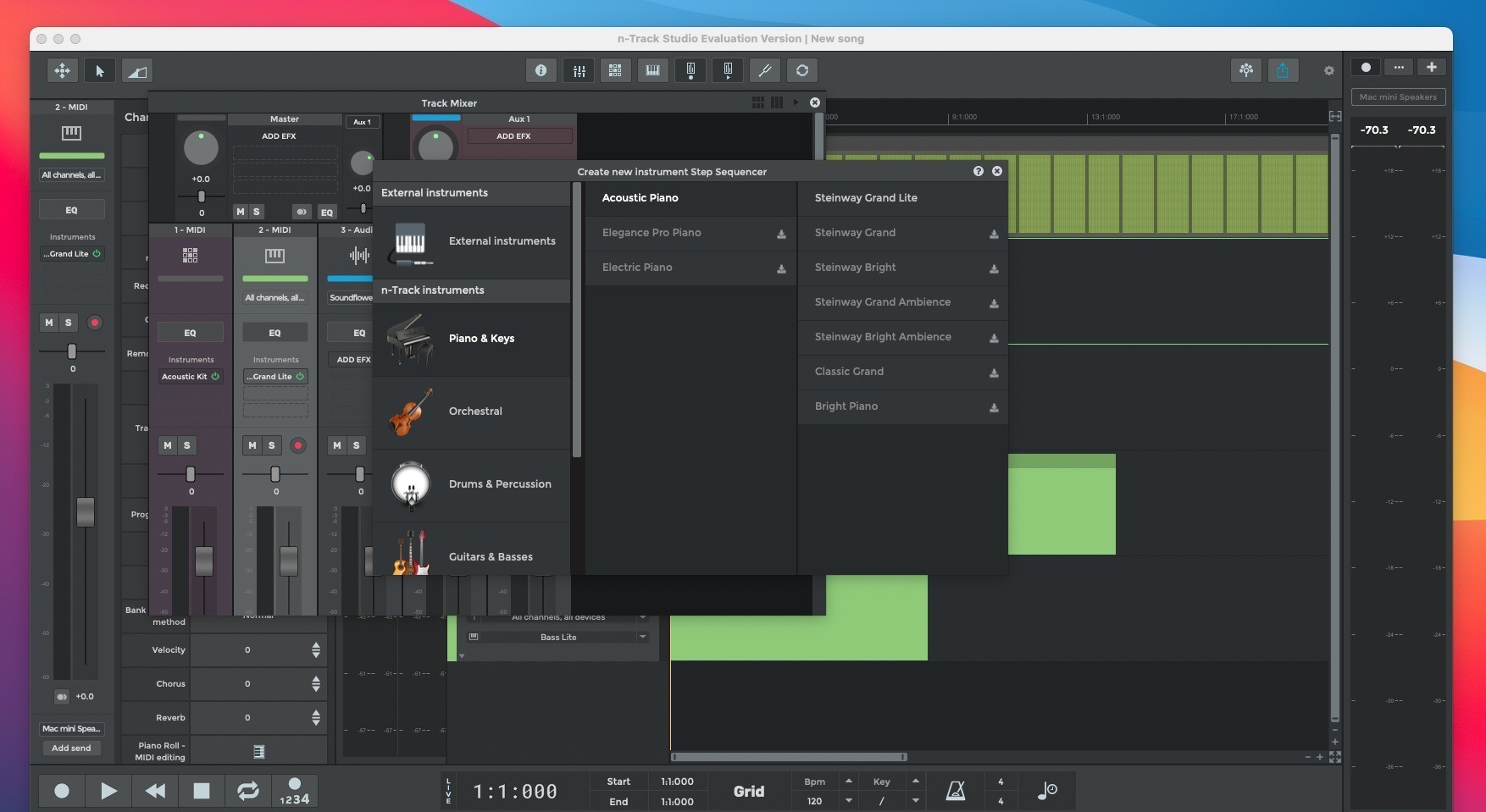Select the volume envelope fade tool
1486x812 pixels.
click(136, 71)
